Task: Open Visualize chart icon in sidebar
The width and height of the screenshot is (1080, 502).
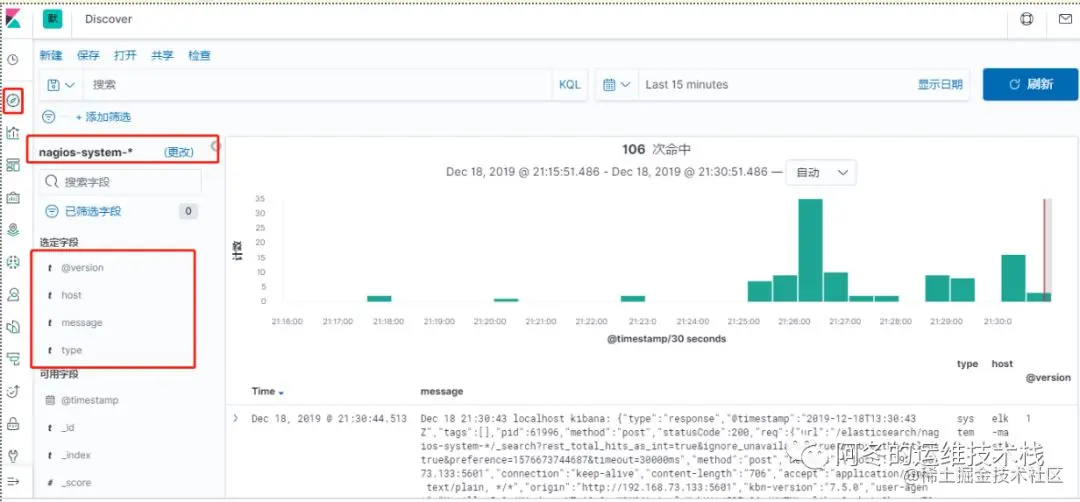Action: [12, 133]
